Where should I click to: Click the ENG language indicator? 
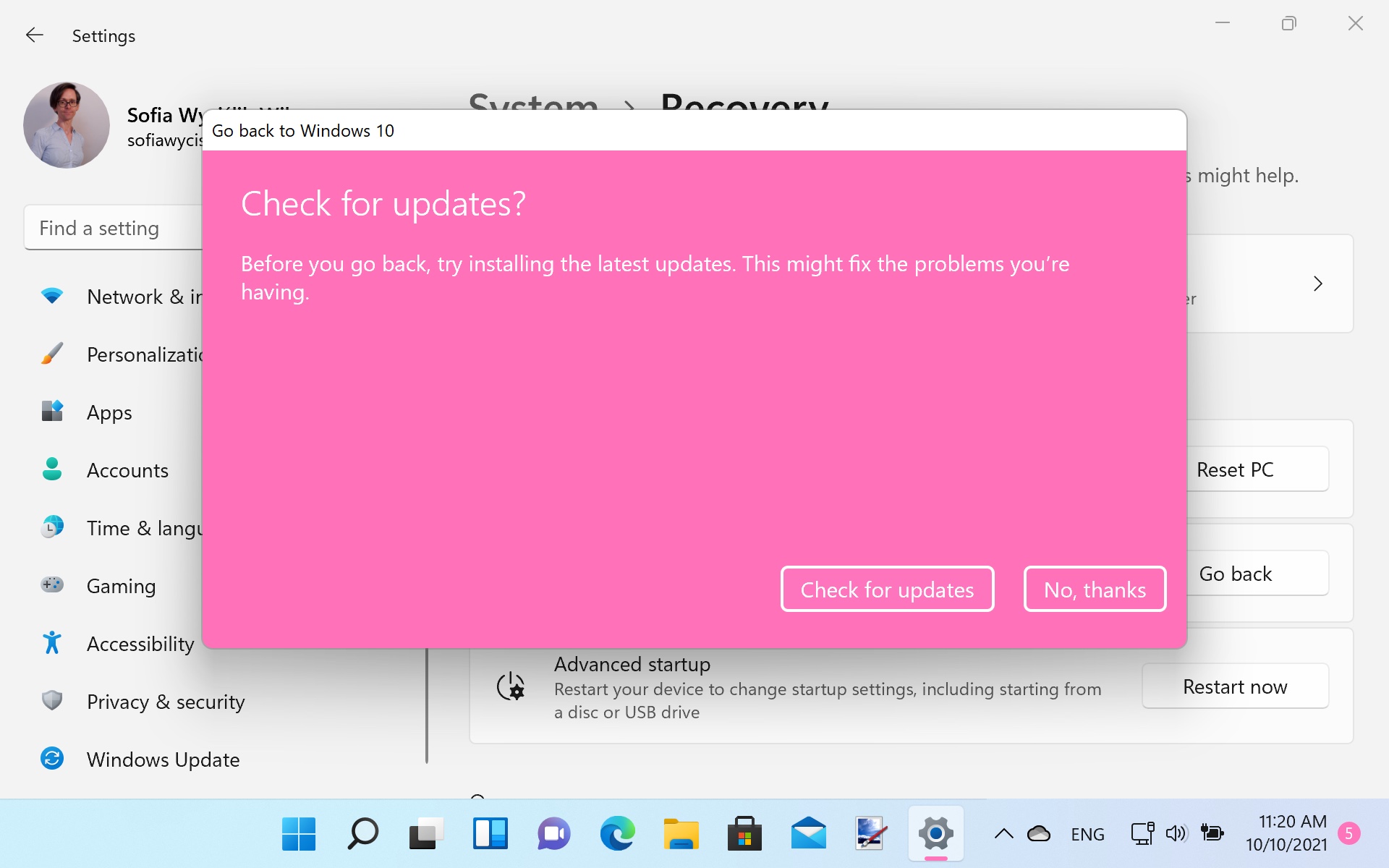[x=1087, y=835]
